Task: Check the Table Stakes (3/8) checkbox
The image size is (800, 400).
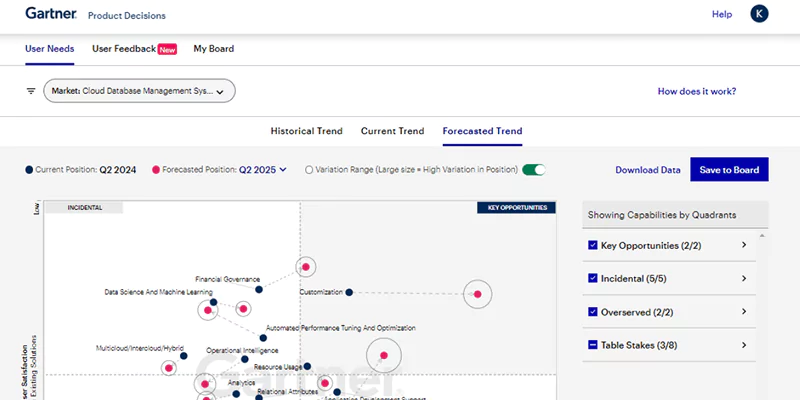Action: 592,345
